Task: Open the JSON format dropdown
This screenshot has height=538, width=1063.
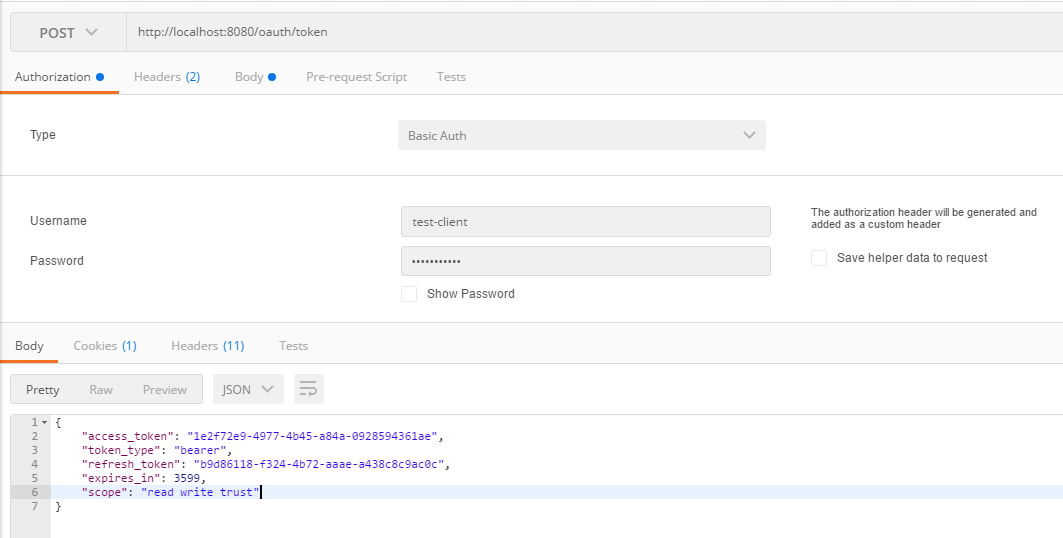Action: (248, 390)
